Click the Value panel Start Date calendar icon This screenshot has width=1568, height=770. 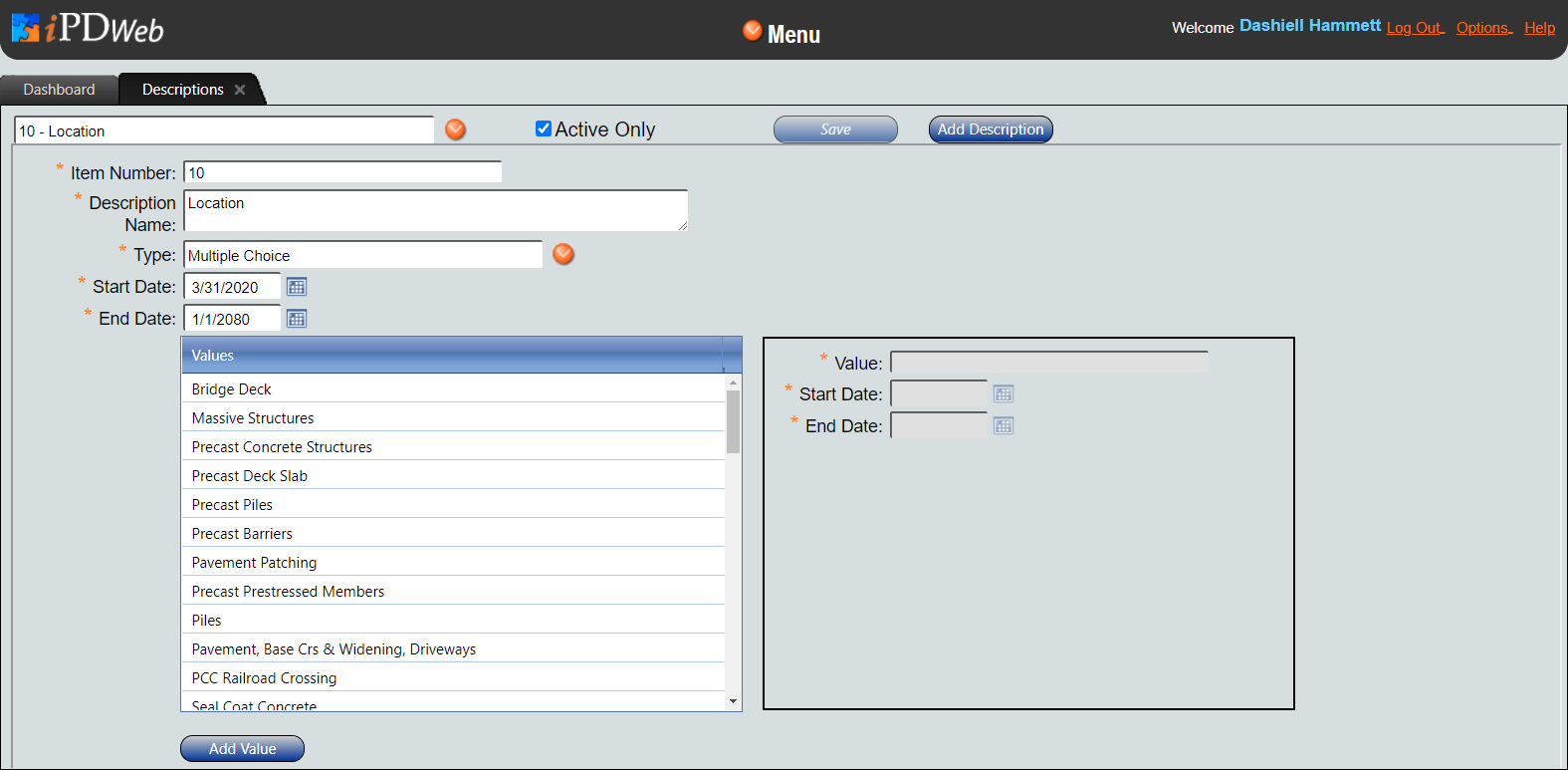(x=1004, y=394)
